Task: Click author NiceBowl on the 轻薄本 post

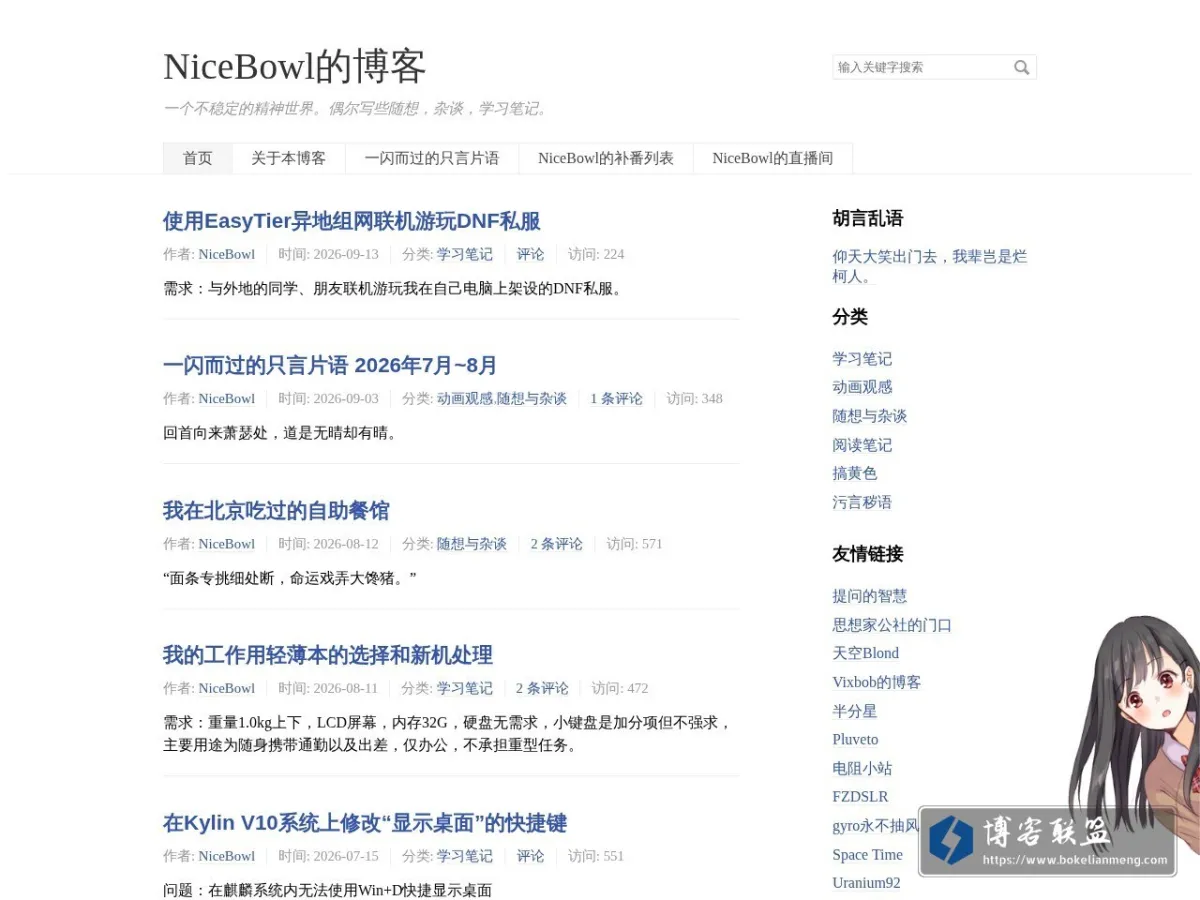Action: [x=227, y=688]
